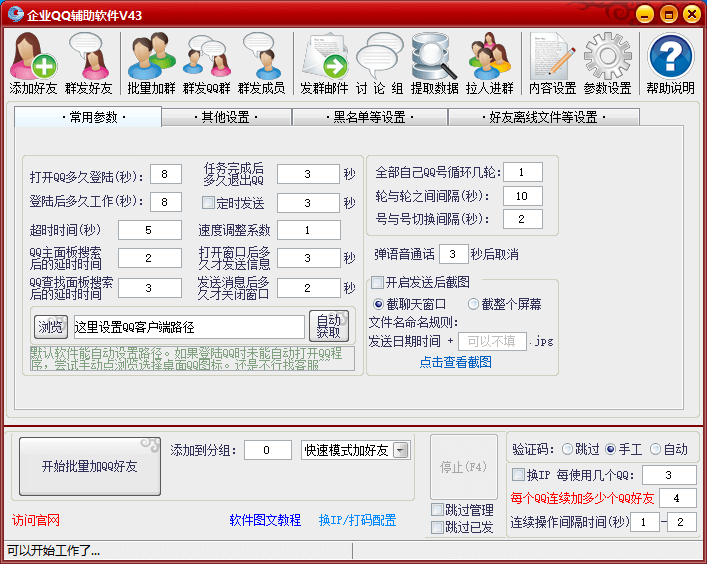
Task: Click the QQ查找面板搜索后的延时时间 field
Action: [x=150, y=288]
